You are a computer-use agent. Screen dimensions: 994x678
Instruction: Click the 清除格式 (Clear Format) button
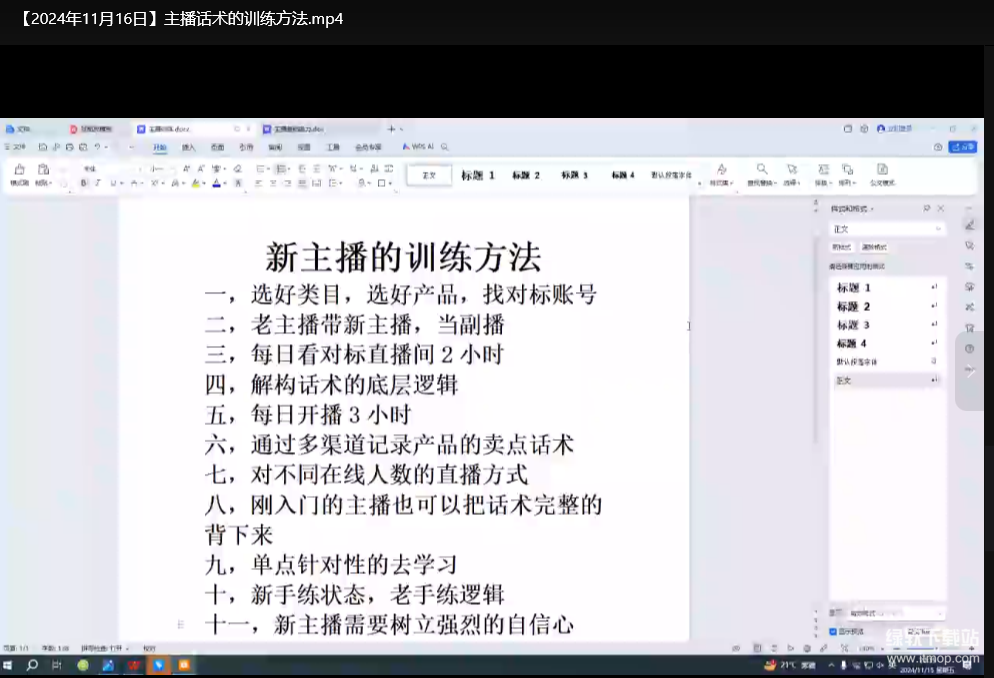click(874, 247)
